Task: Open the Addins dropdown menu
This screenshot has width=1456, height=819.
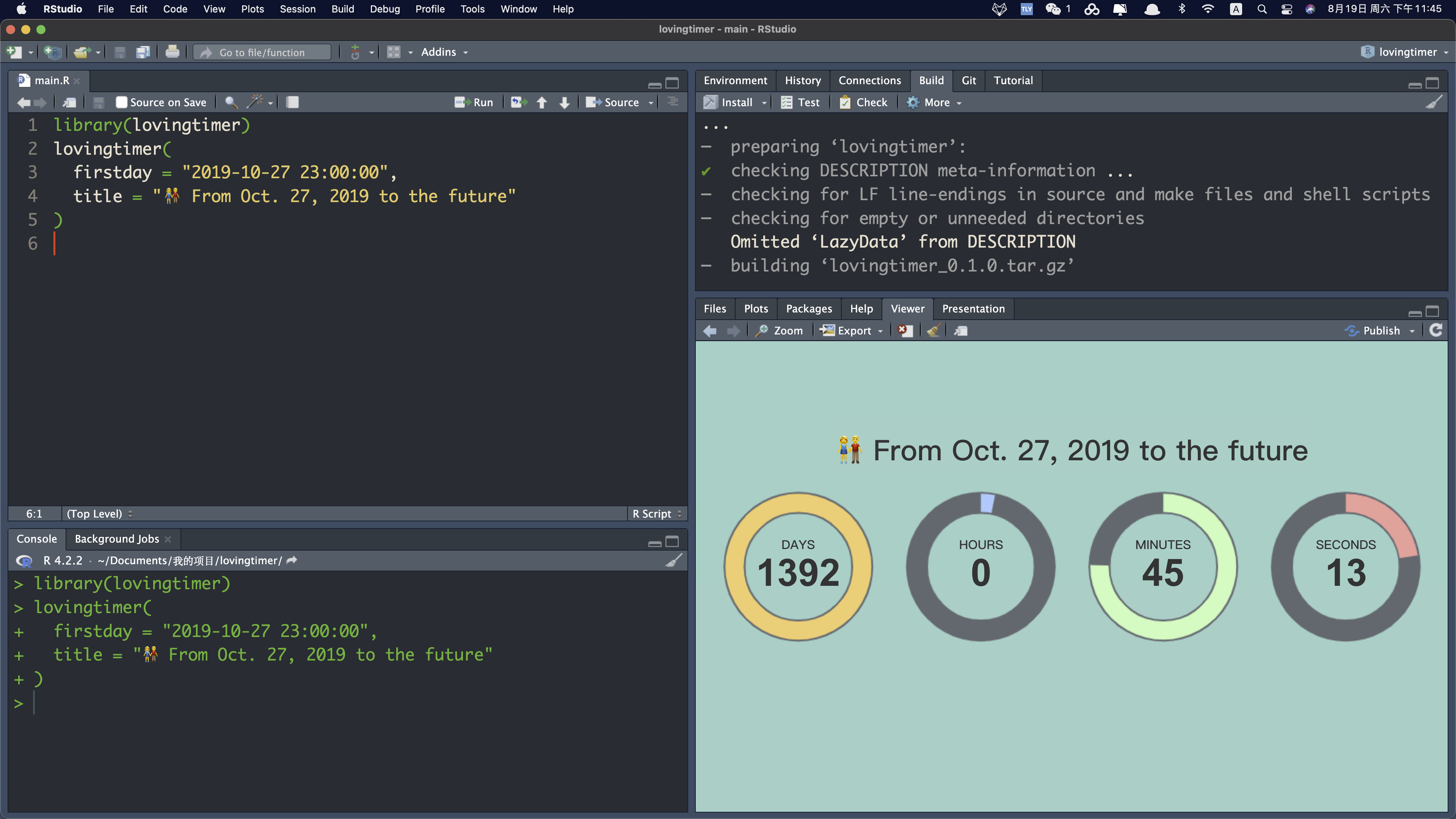Action: pos(444,52)
